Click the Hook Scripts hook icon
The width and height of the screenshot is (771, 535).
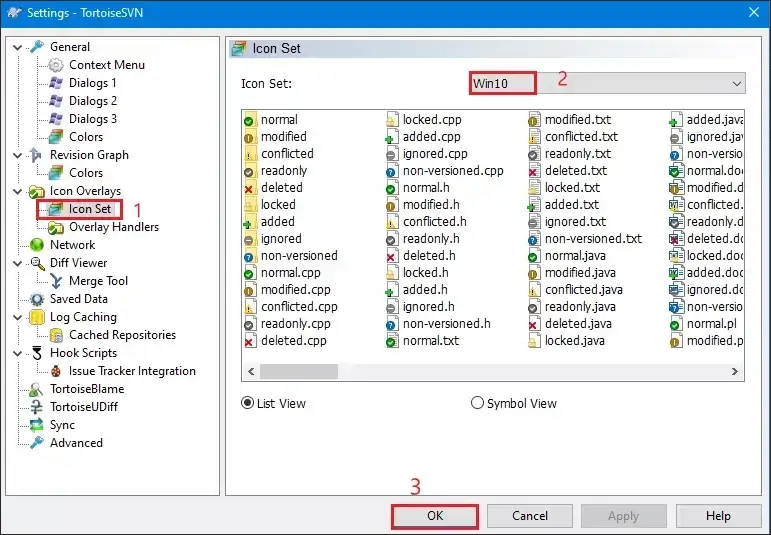coord(37,353)
